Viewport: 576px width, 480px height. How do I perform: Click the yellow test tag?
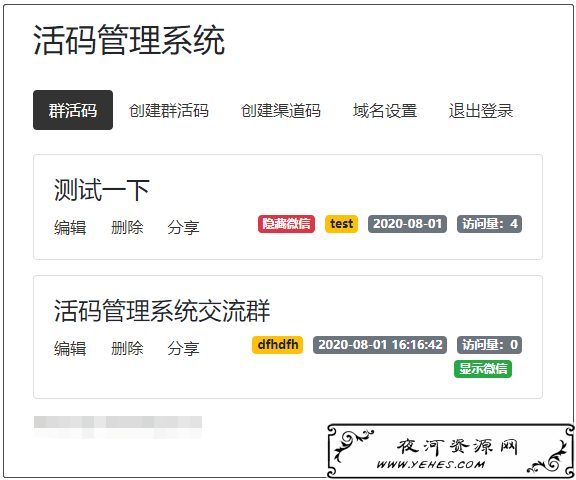coord(341,224)
